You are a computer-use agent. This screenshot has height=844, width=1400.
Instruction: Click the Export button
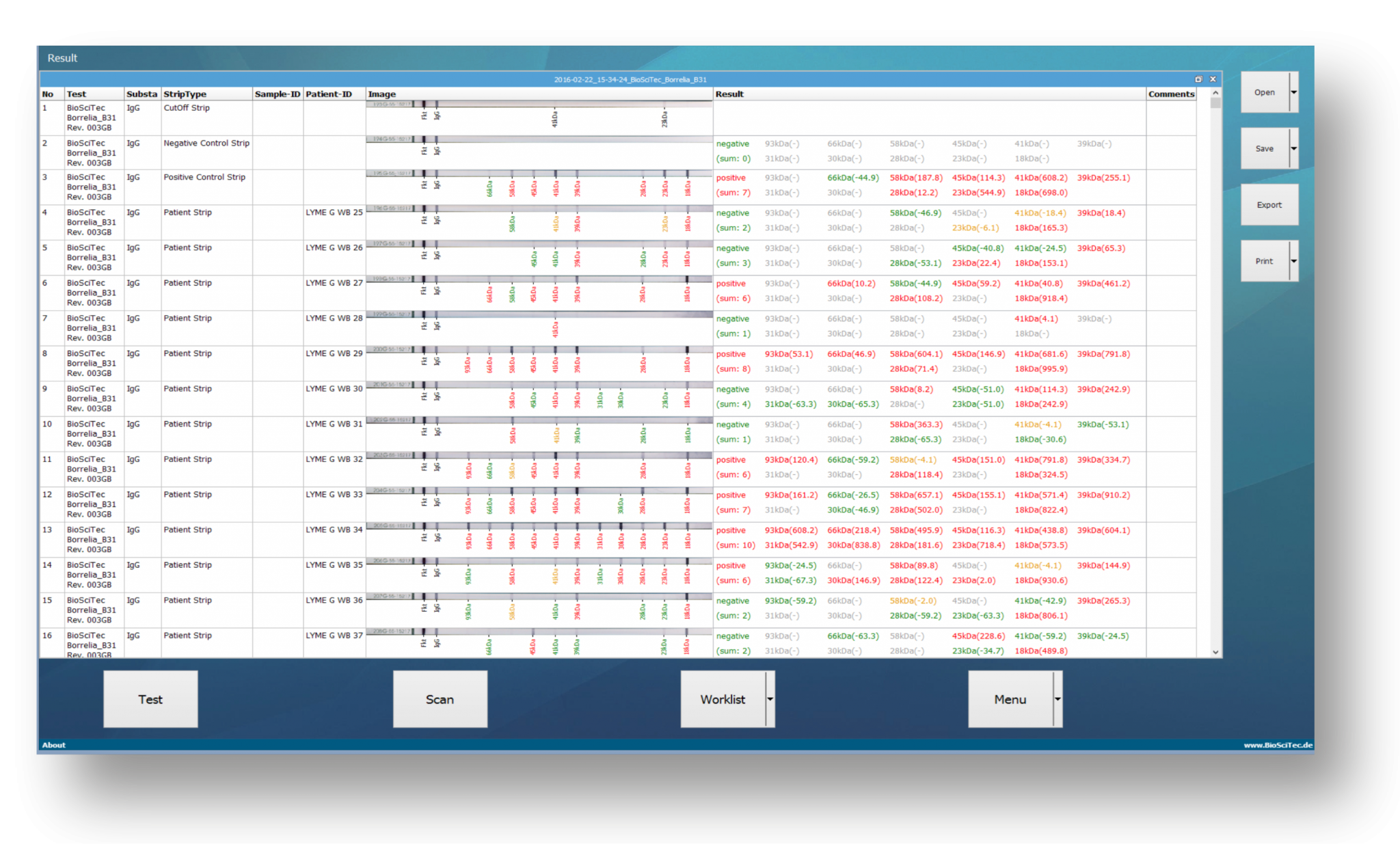click(1269, 205)
